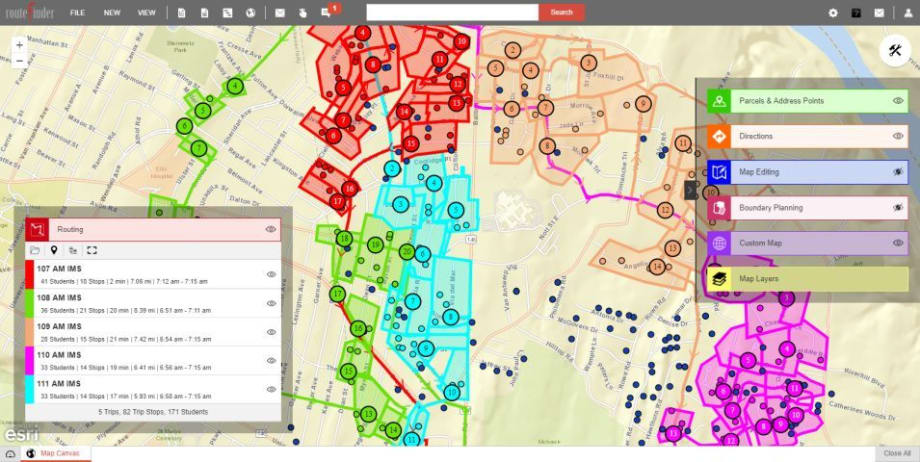920x462 pixels.
Task: Click the Close All button
Action: coord(896,454)
